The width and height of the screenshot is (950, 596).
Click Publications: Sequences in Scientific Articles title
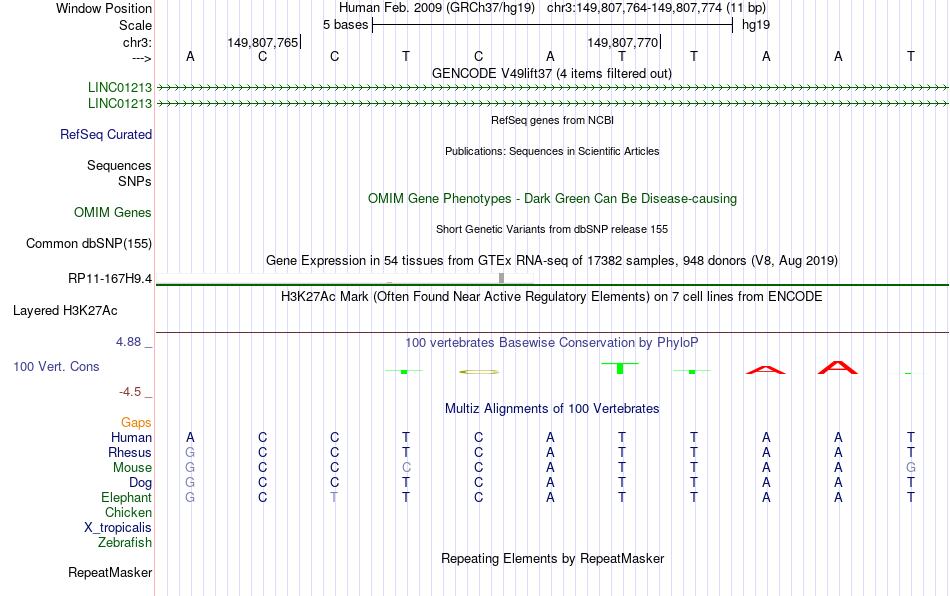[552, 151]
